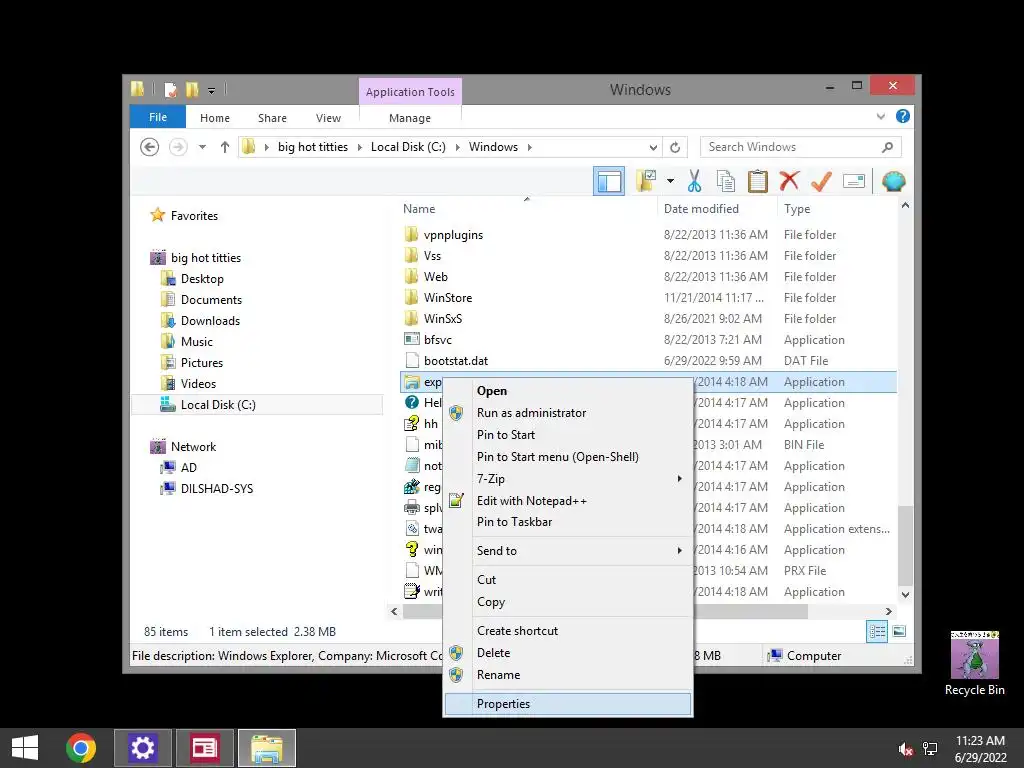Choose Run as administrator
1024x768 pixels.
568,413
